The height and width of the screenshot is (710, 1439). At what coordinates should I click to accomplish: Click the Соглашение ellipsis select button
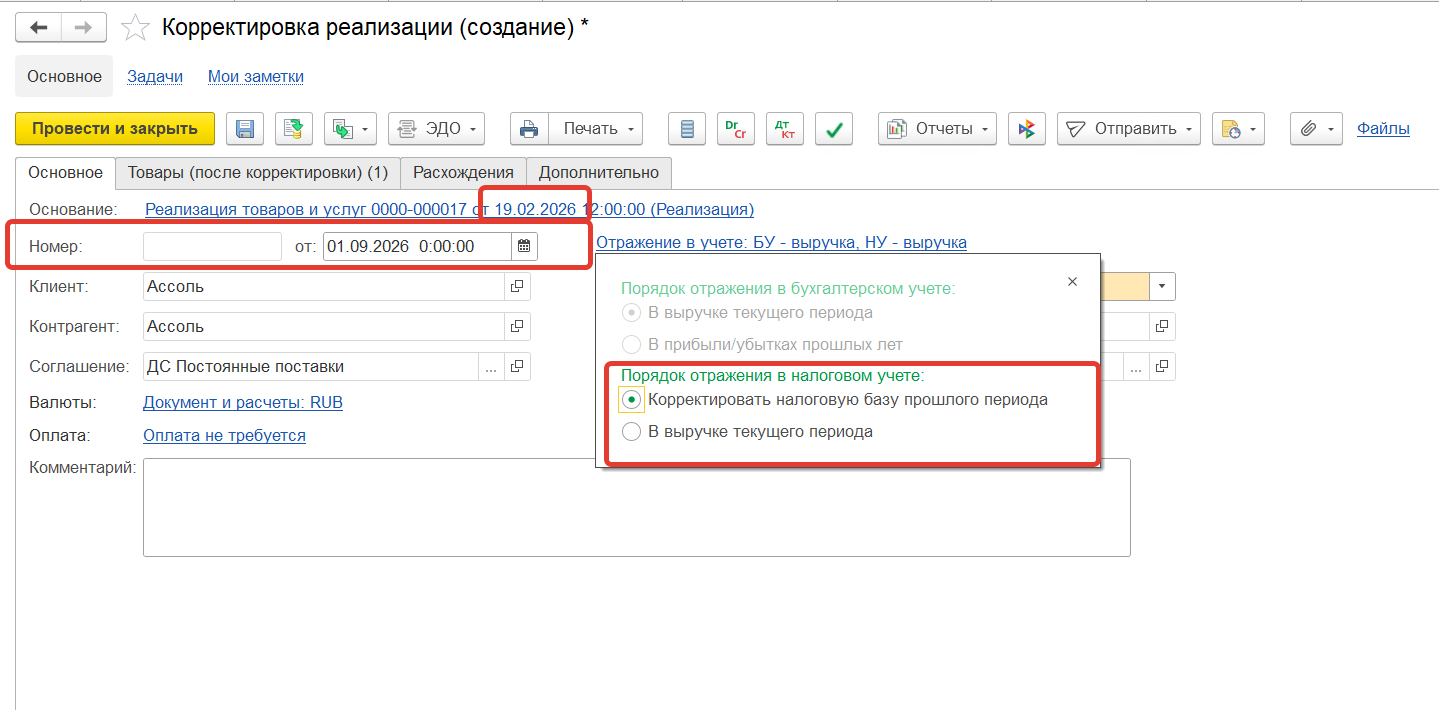tap(491, 367)
